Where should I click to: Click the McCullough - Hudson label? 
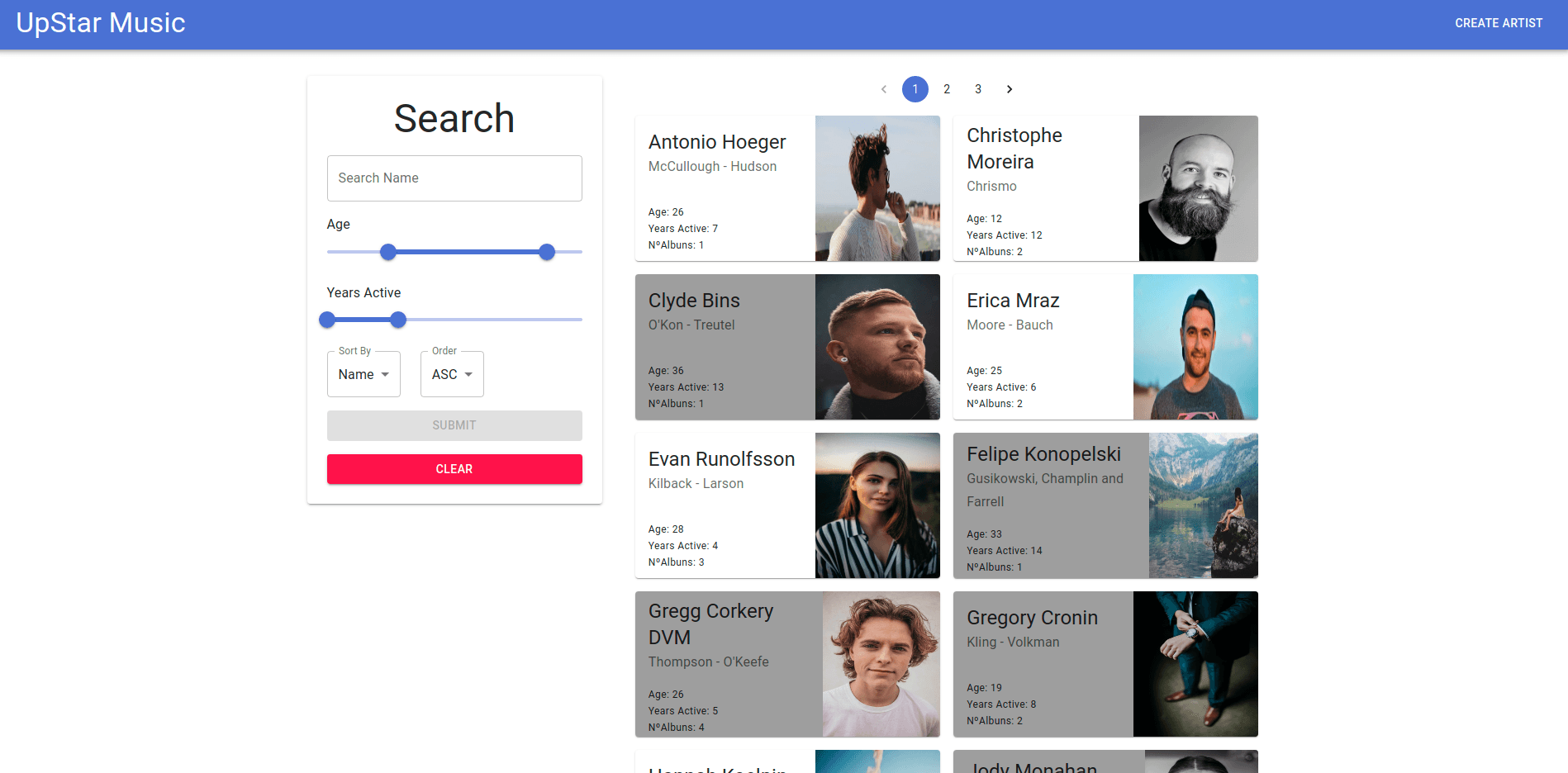tap(712, 167)
